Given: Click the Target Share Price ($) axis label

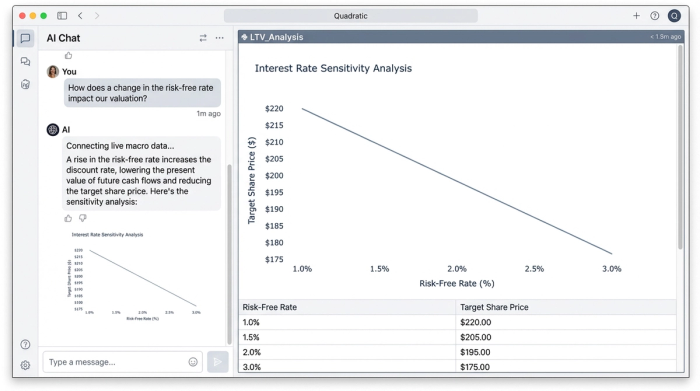Looking at the screenshot, I should [x=252, y=180].
